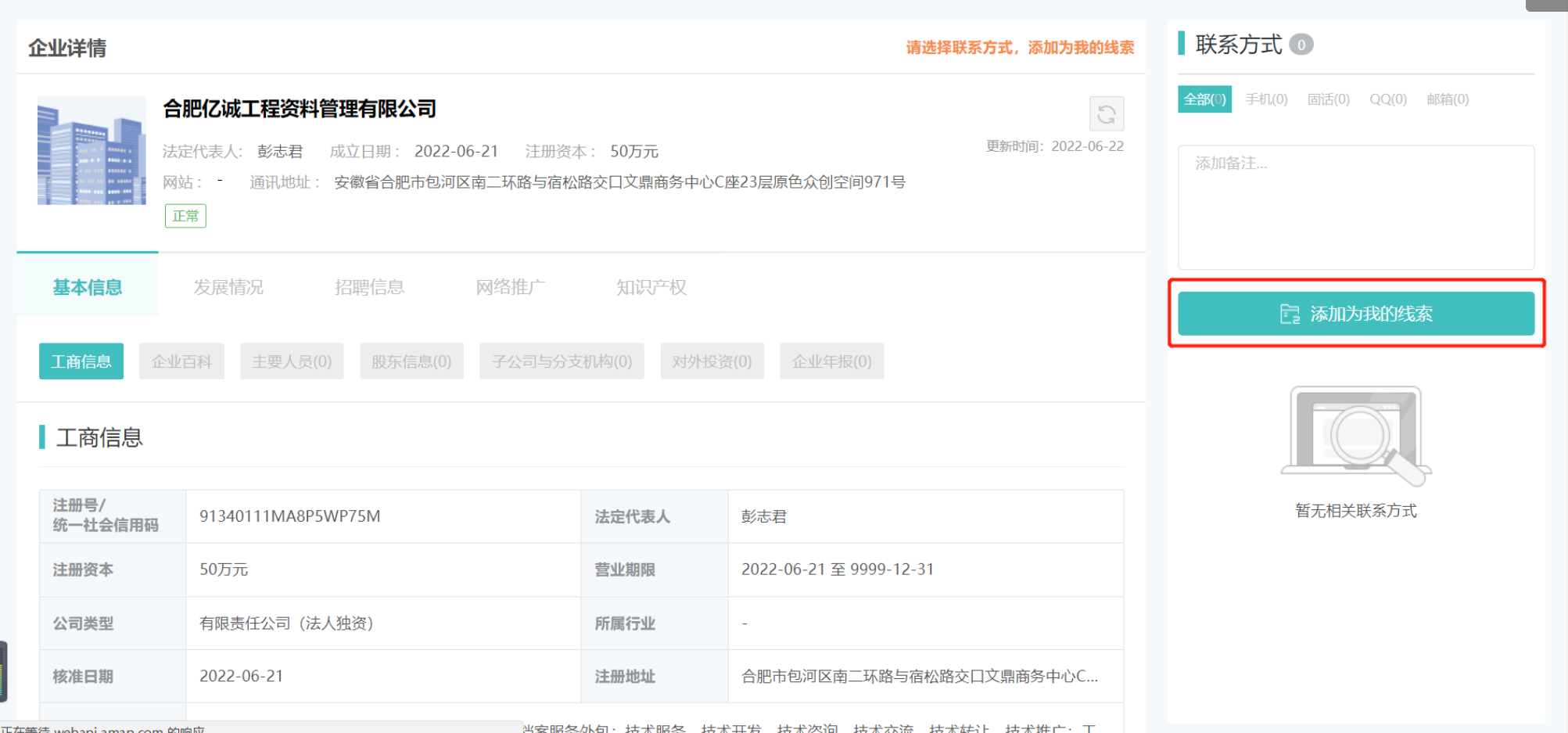The image size is (1568, 733).
Task: Click the company building thumbnail image
Action: [x=91, y=151]
